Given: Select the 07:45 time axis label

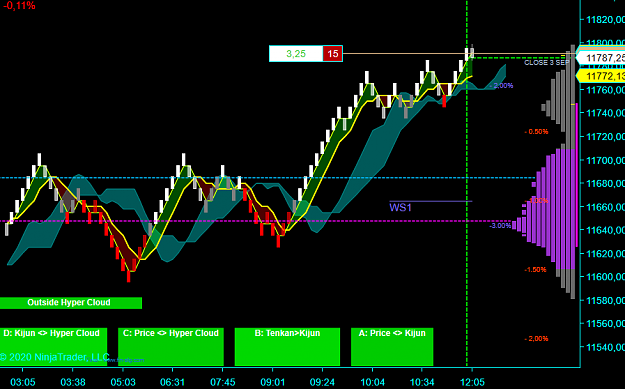Looking at the screenshot, I should click(222, 382).
